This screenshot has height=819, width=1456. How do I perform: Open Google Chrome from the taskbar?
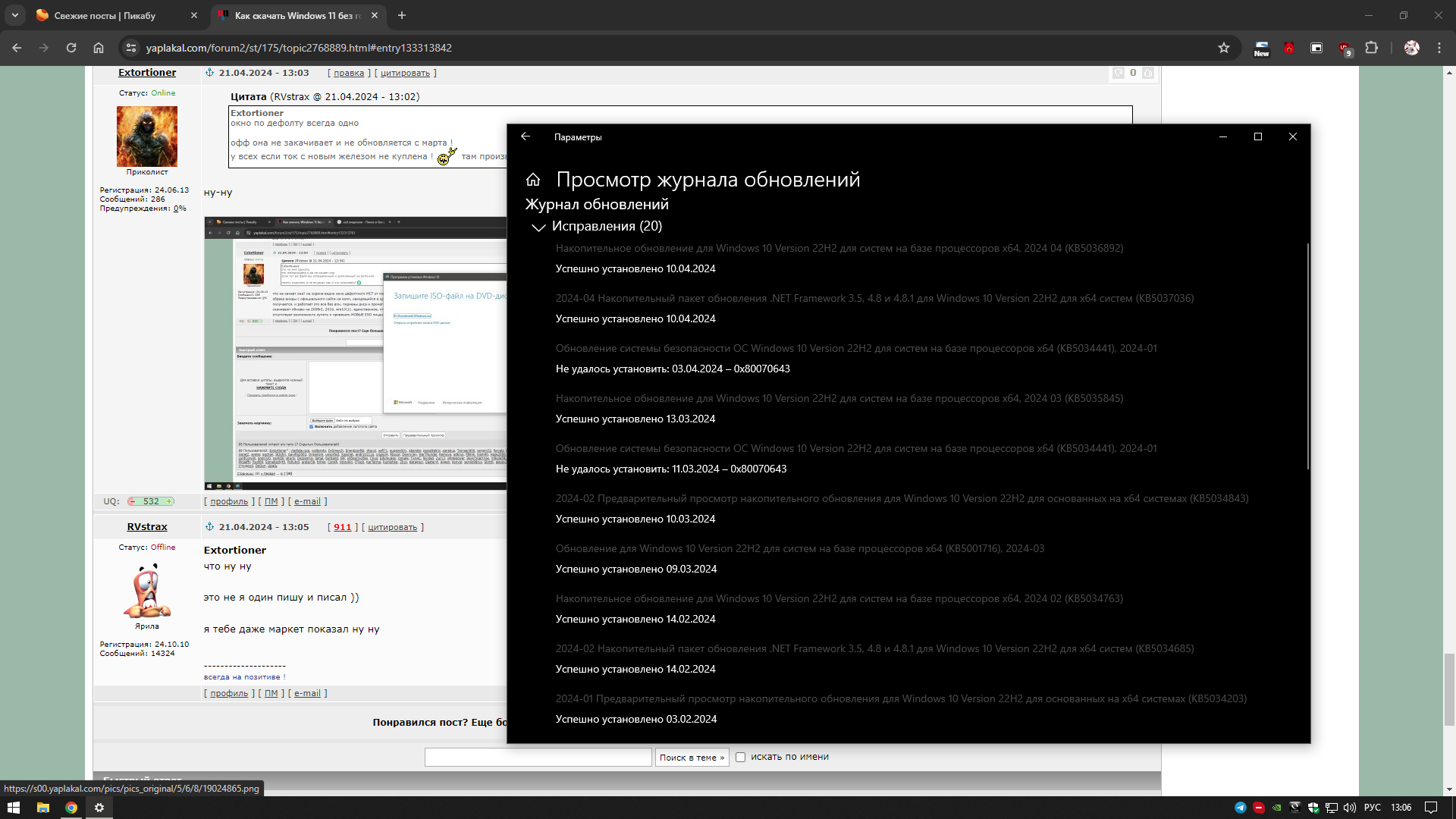tap(71, 808)
